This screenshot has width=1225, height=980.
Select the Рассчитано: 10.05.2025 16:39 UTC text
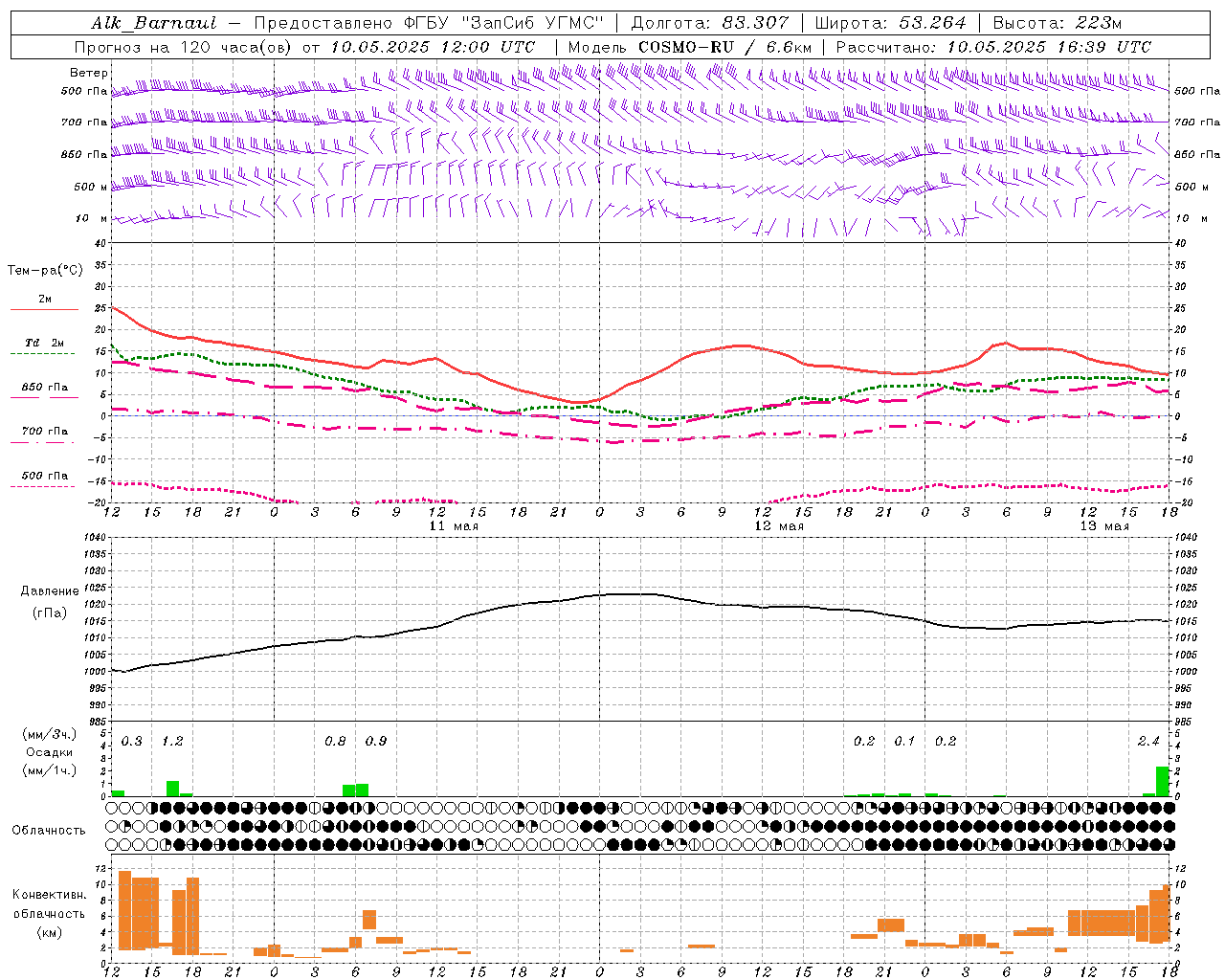click(x=993, y=47)
